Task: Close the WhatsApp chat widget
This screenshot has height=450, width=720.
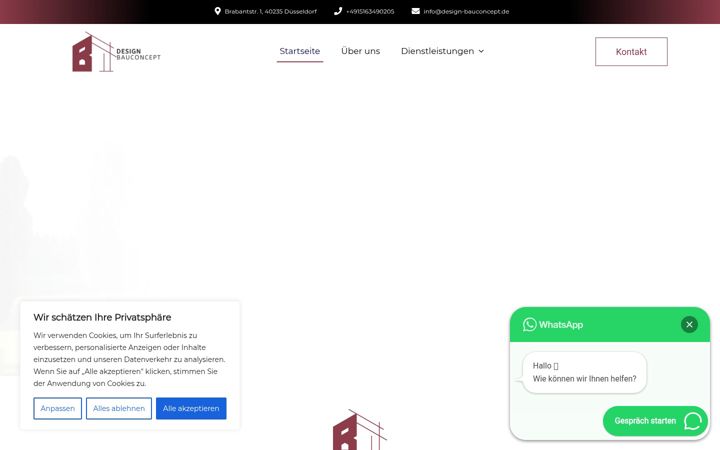Action: click(689, 325)
